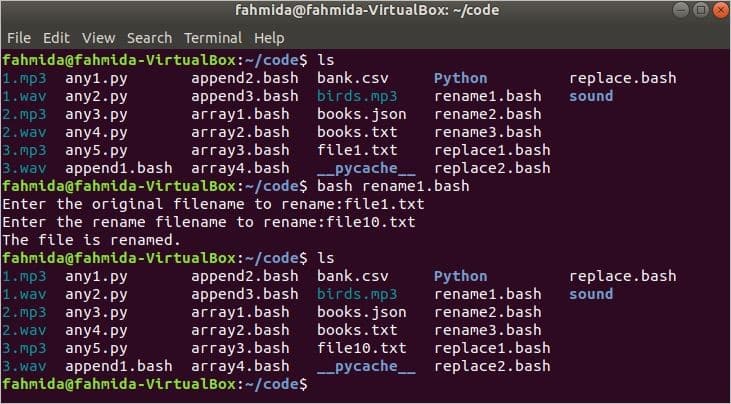Viewport: 731px width, 404px height.
Task: Open the Terminal menu
Action: [213, 38]
